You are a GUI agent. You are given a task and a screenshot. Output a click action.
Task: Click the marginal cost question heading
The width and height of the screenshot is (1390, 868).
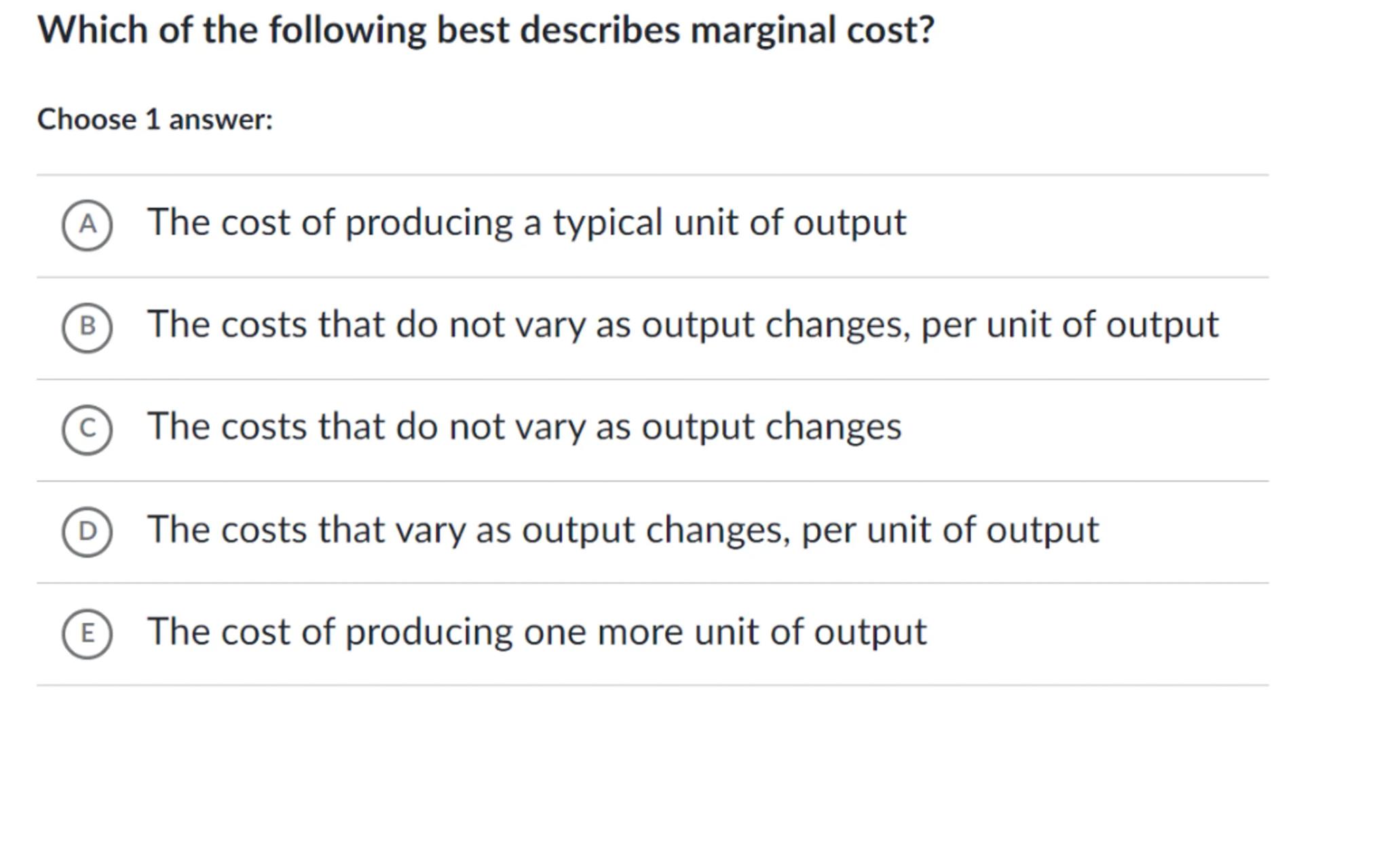coord(485,31)
